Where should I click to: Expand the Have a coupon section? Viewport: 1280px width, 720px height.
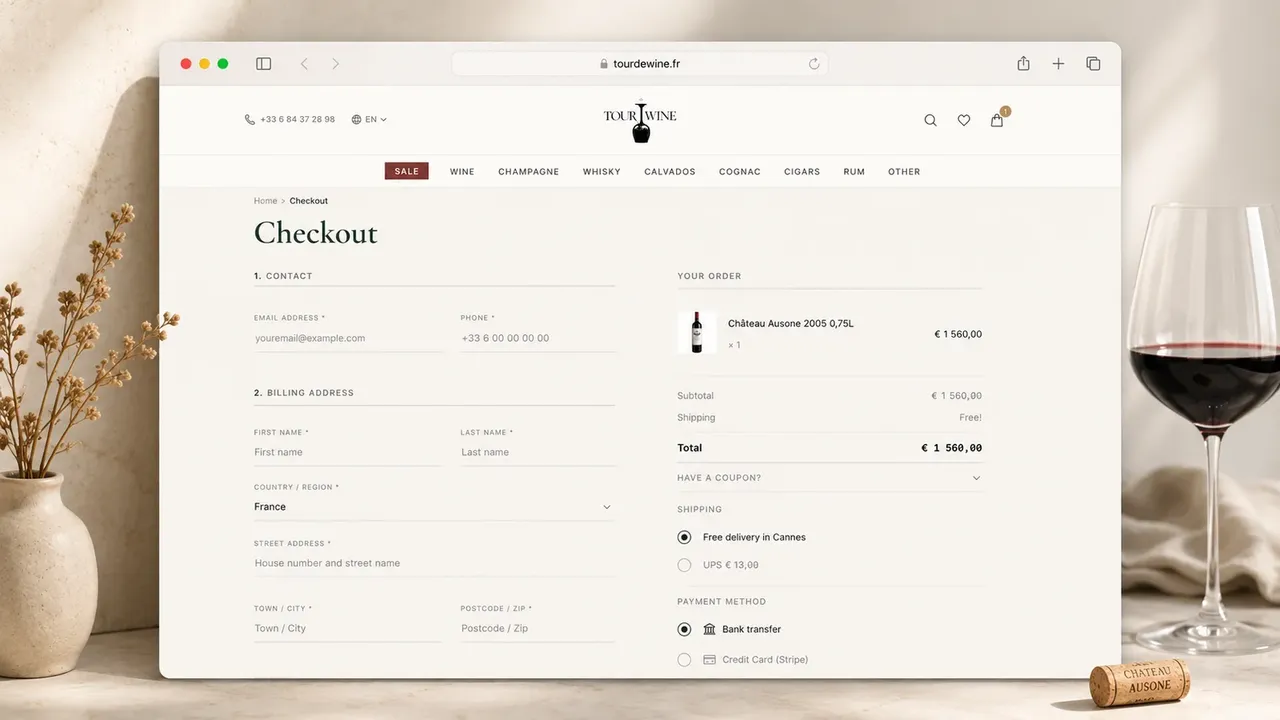tap(830, 478)
